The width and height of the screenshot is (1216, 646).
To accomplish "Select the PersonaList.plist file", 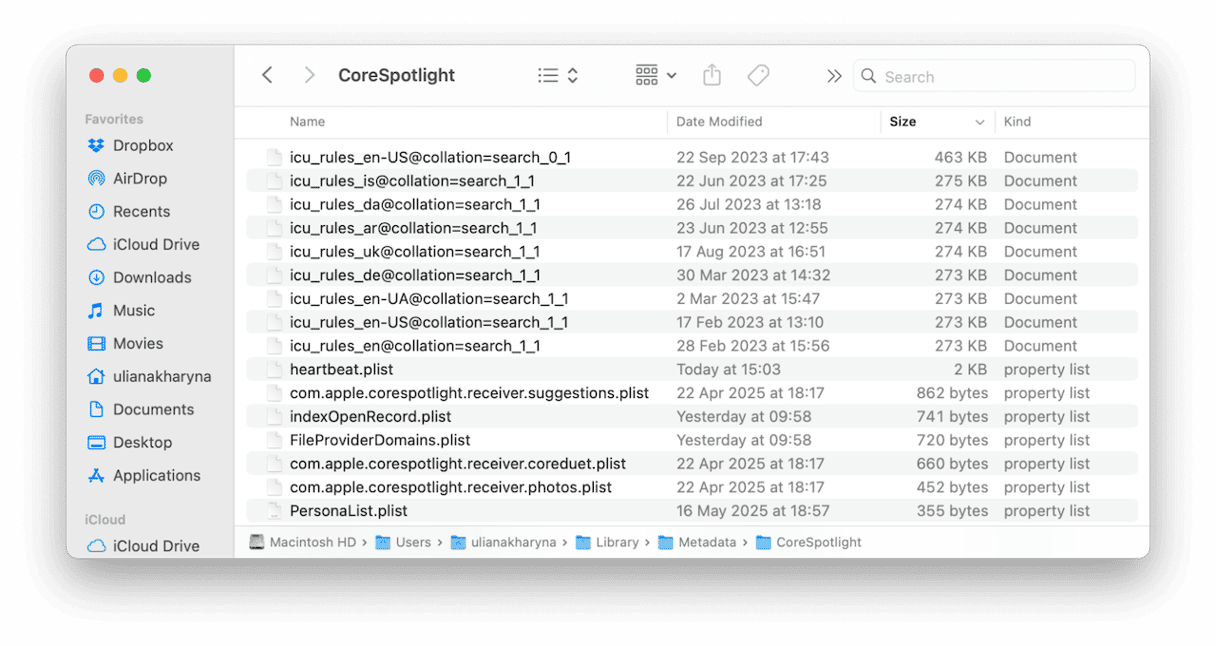I will pos(348,511).
